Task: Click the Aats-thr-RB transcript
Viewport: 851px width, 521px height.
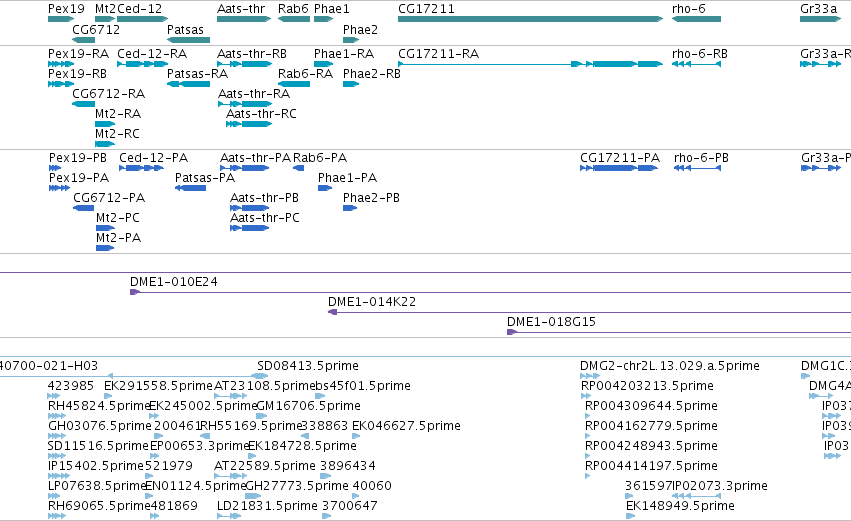Action: pyautogui.click(x=244, y=64)
